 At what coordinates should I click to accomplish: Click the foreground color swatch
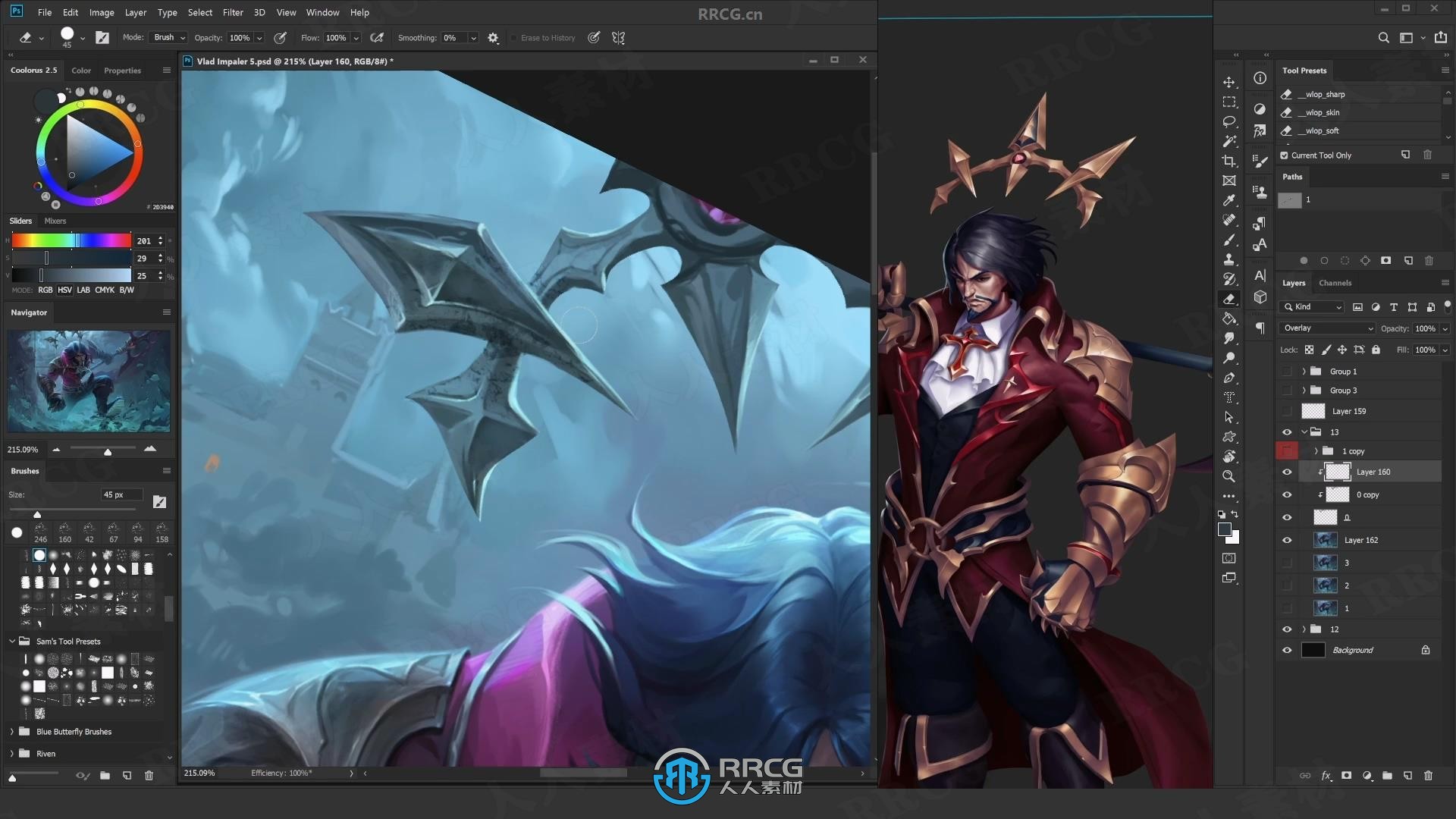point(1225,529)
